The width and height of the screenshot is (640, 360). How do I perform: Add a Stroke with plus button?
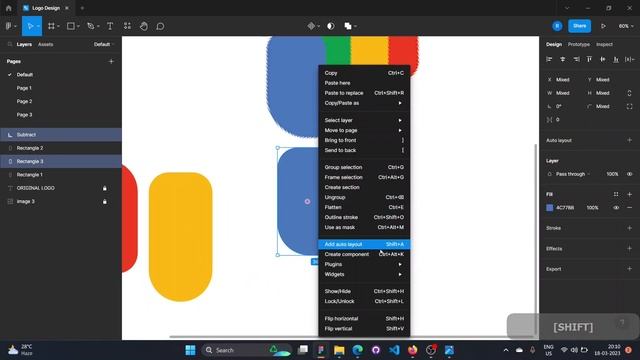pyautogui.click(x=629, y=228)
